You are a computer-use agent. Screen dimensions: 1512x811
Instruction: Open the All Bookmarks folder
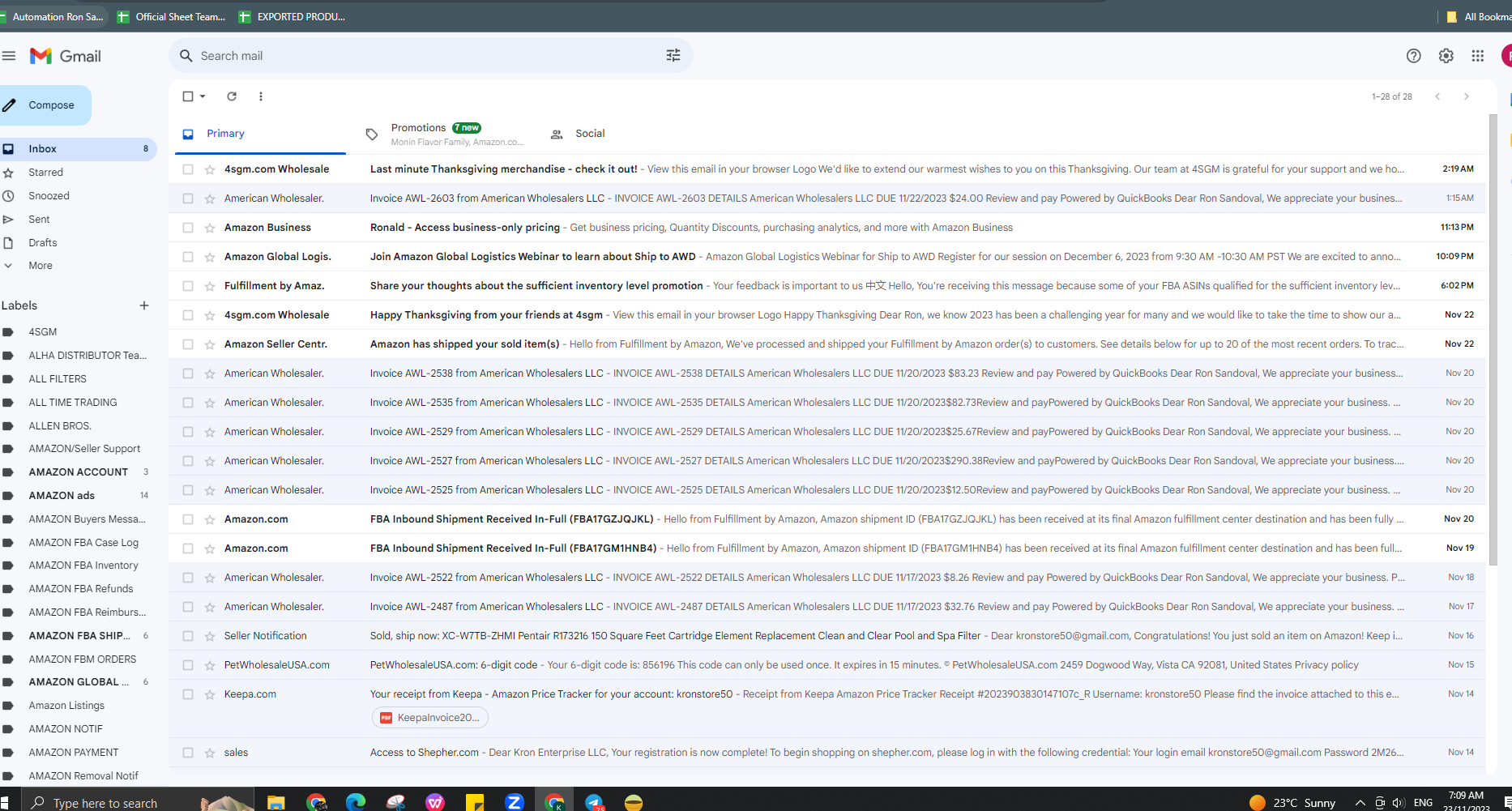[1480, 16]
